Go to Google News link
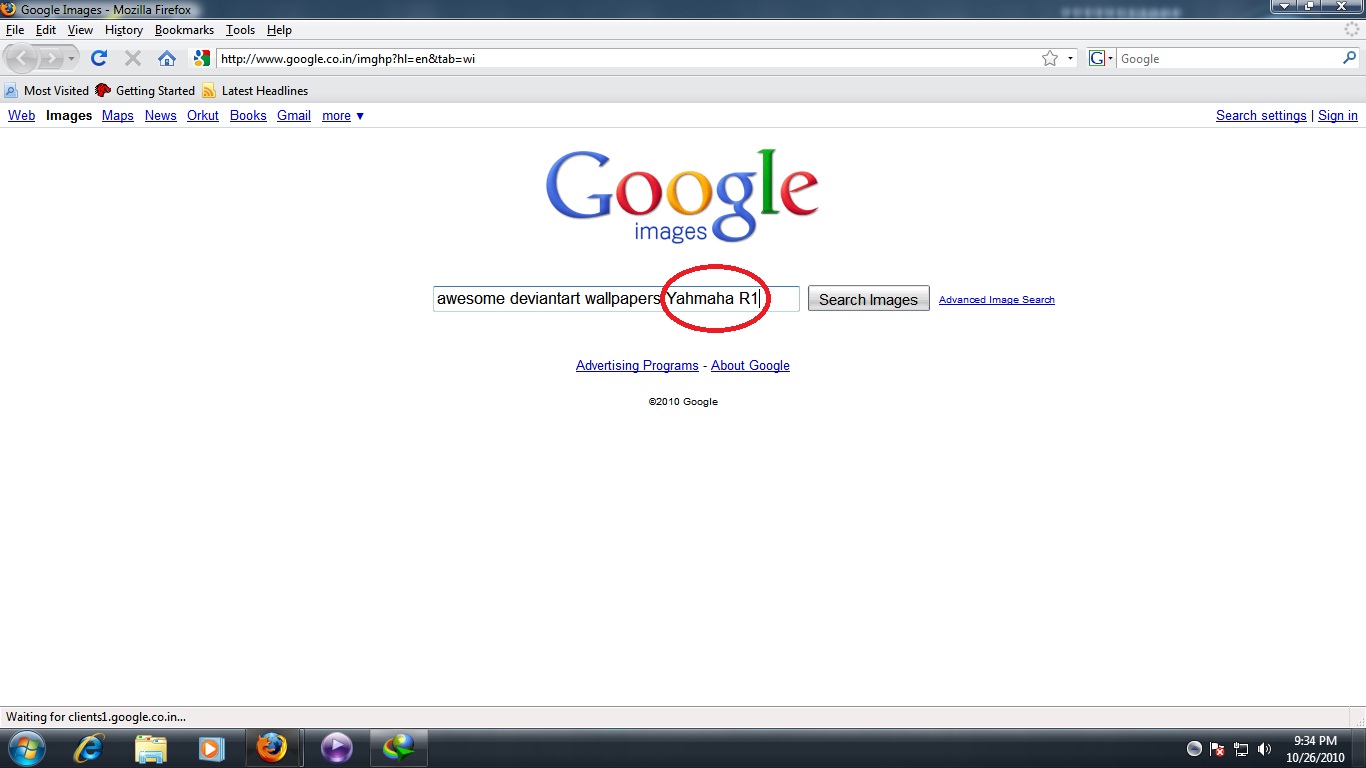Image resolution: width=1366 pixels, height=768 pixels. point(160,116)
